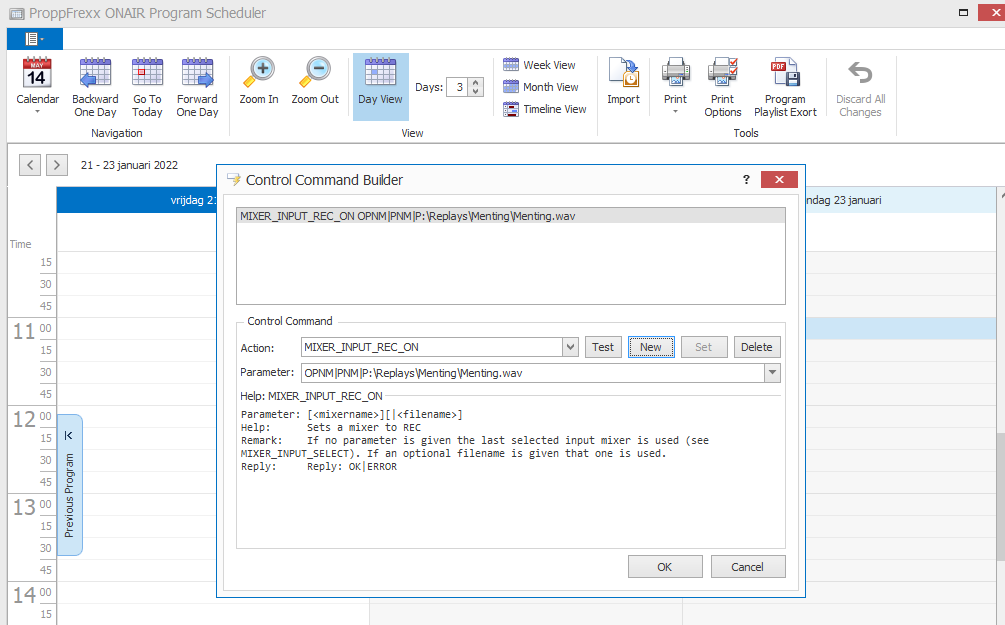Expand the Previous Program side panel
This screenshot has width=1005, height=625.
click(x=69, y=436)
